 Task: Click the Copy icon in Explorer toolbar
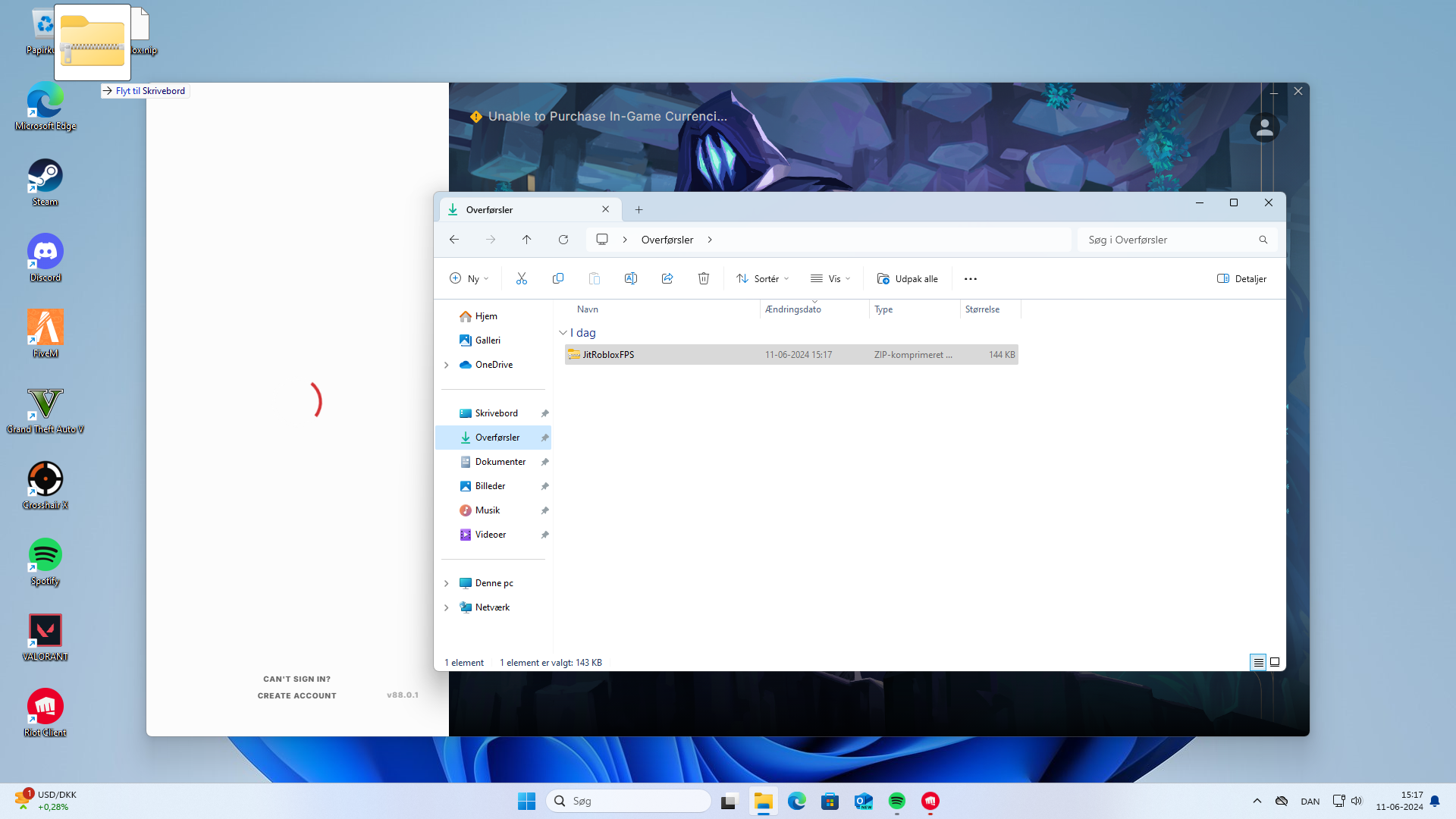pos(558,279)
